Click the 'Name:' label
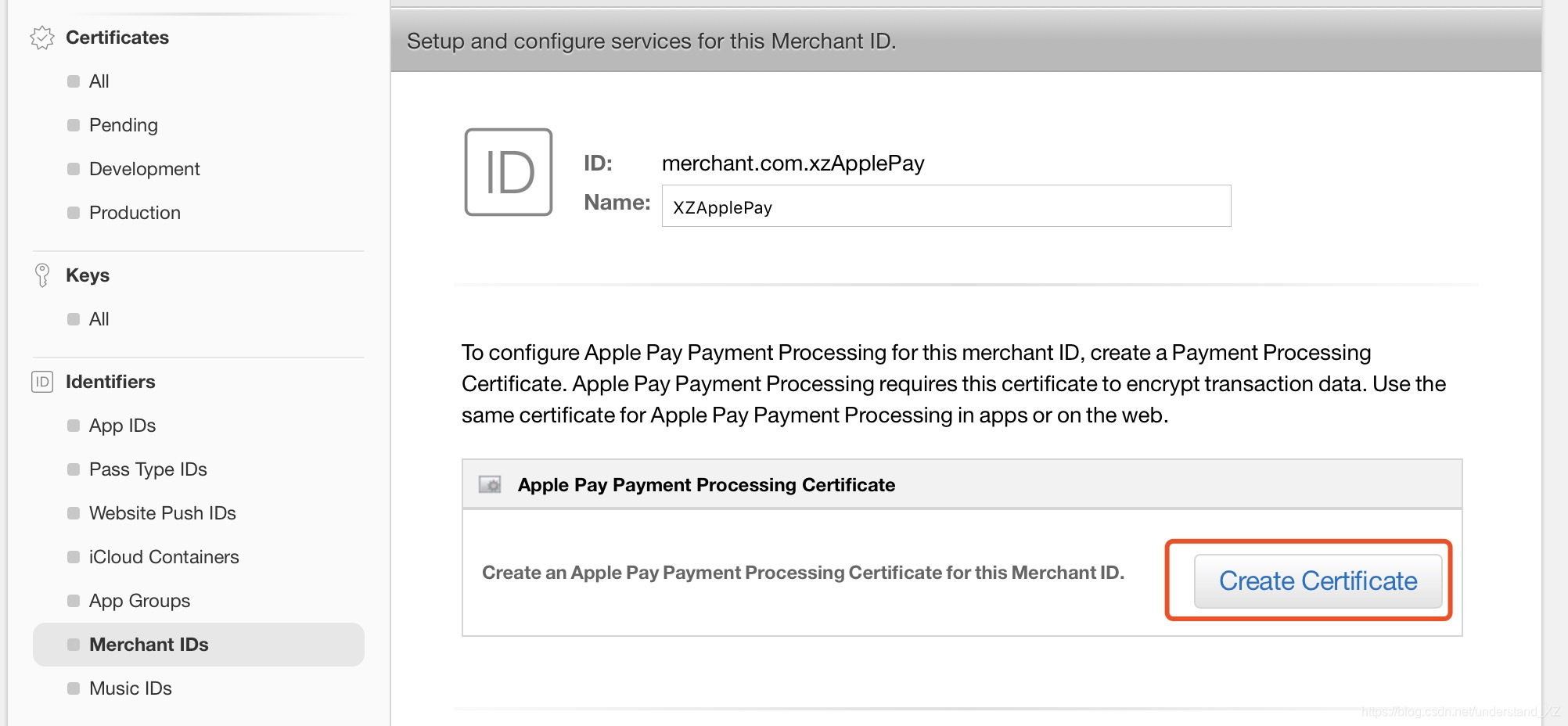The width and height of the screenshot is (1568, 726). click(x=617, y=203)
